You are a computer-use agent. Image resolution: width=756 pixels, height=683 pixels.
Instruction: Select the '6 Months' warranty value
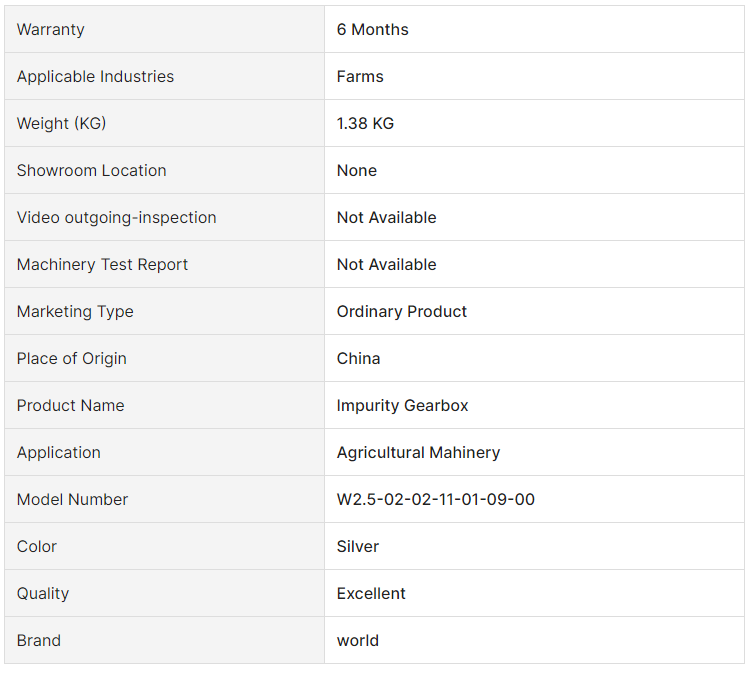[x=373, y=30]
